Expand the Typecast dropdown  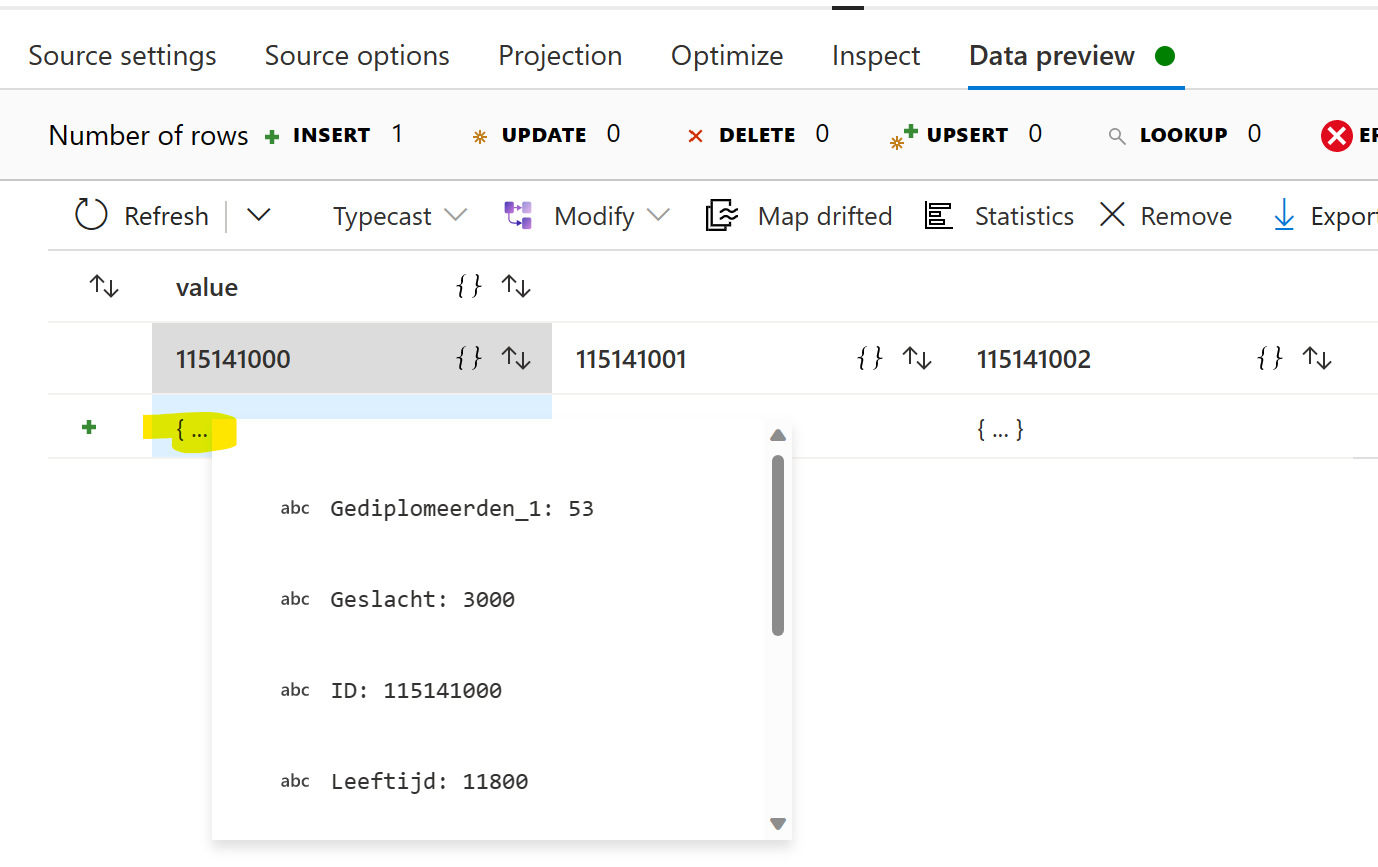tap(455, 215)
